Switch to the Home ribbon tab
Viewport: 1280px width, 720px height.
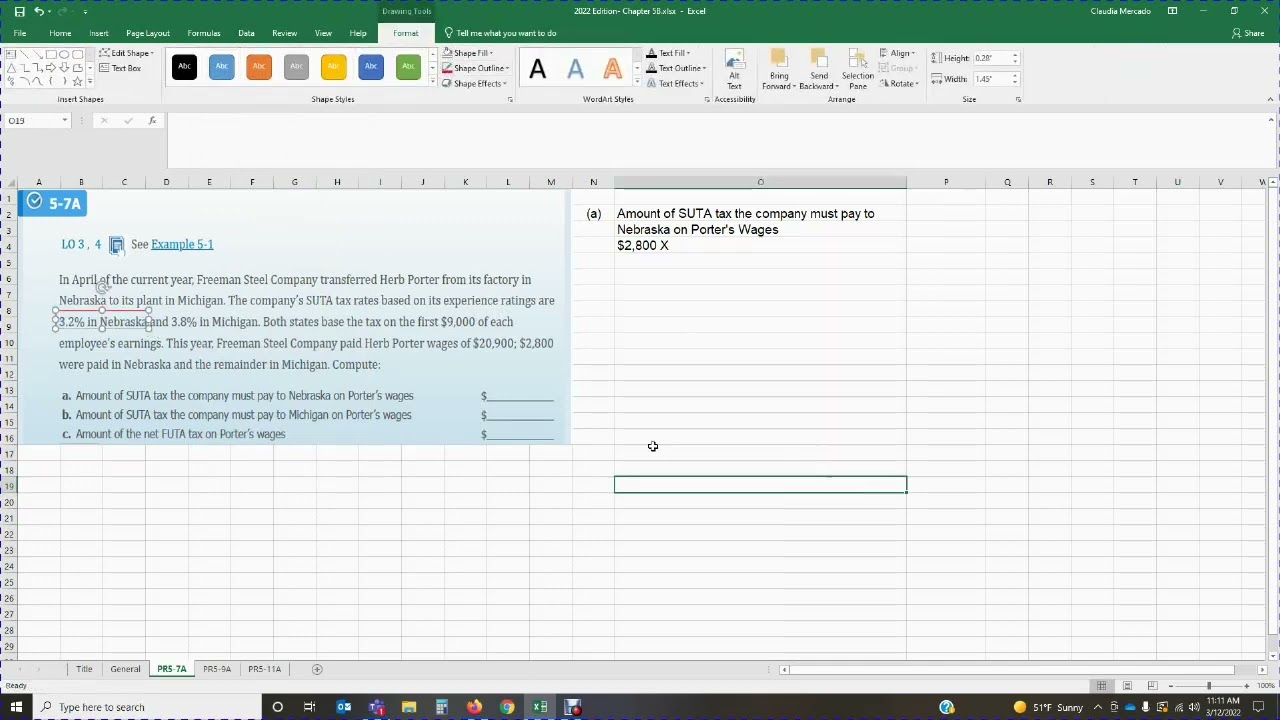60,33
